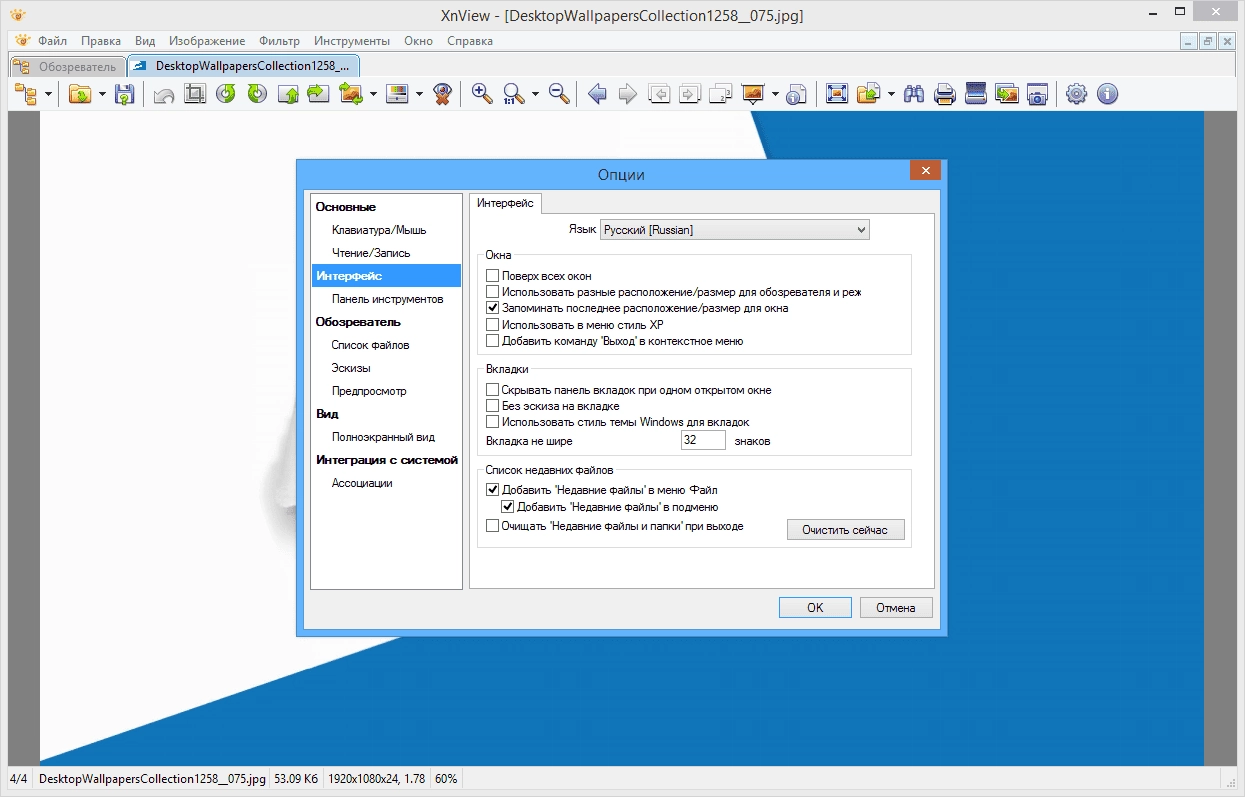The height and width of the screenshot is (797, 1245).
Task: Click the Zoom 1:1 magnifier icon
Action: tap(513, 94)
